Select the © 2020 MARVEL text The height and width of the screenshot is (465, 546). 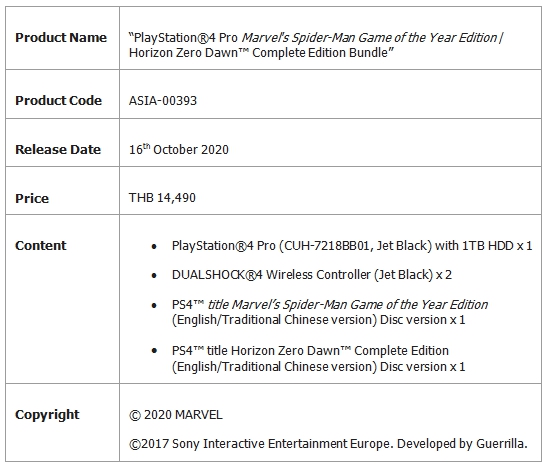tap(176, 415)
